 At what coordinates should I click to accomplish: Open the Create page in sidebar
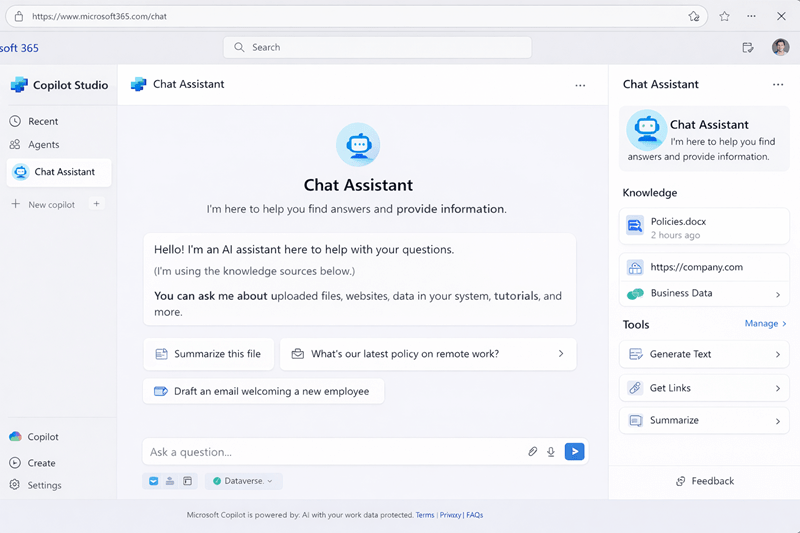(41, 463)
